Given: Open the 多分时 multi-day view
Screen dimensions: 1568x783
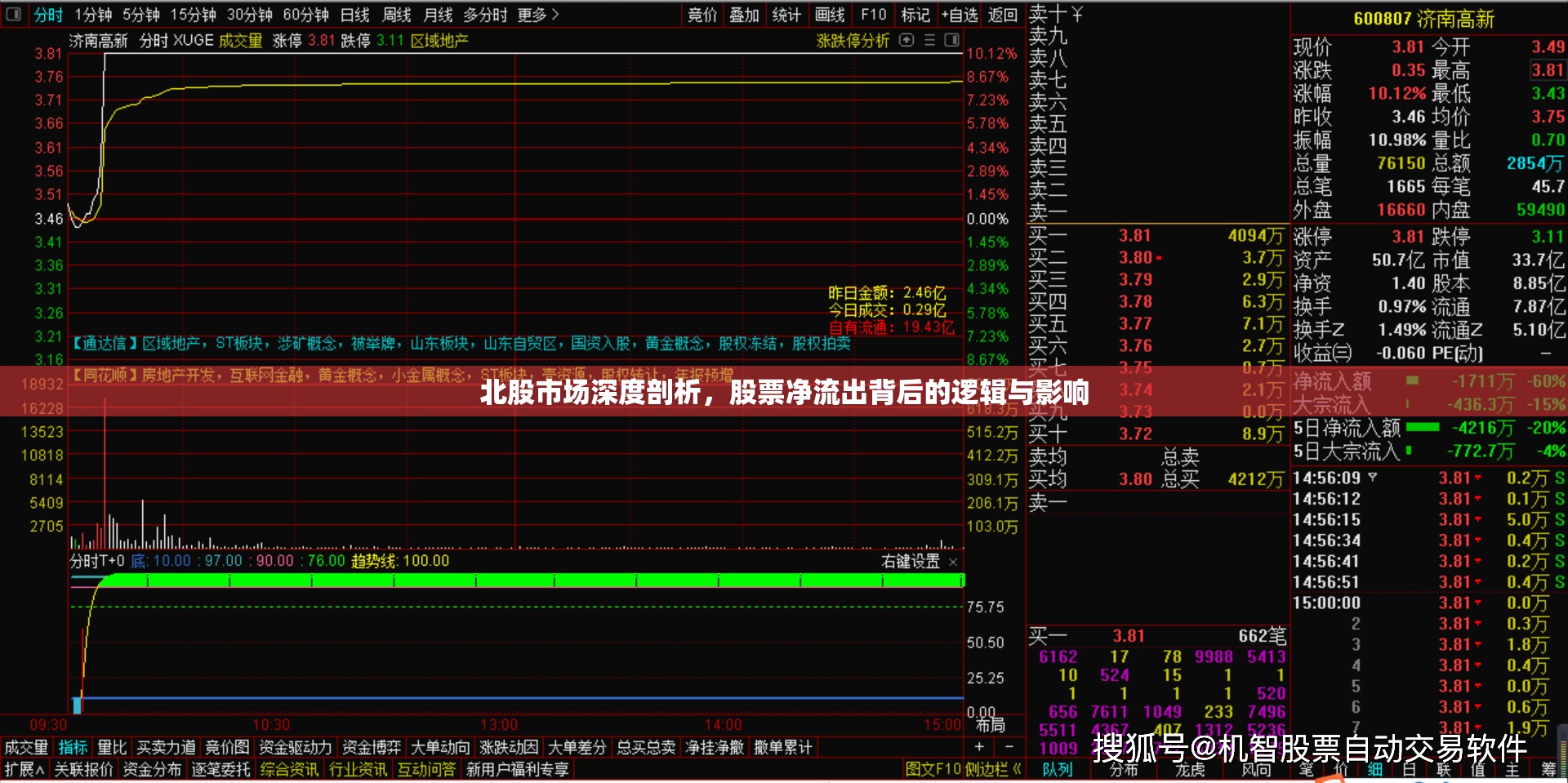Looking at the screenshot, I should (485, 15).
